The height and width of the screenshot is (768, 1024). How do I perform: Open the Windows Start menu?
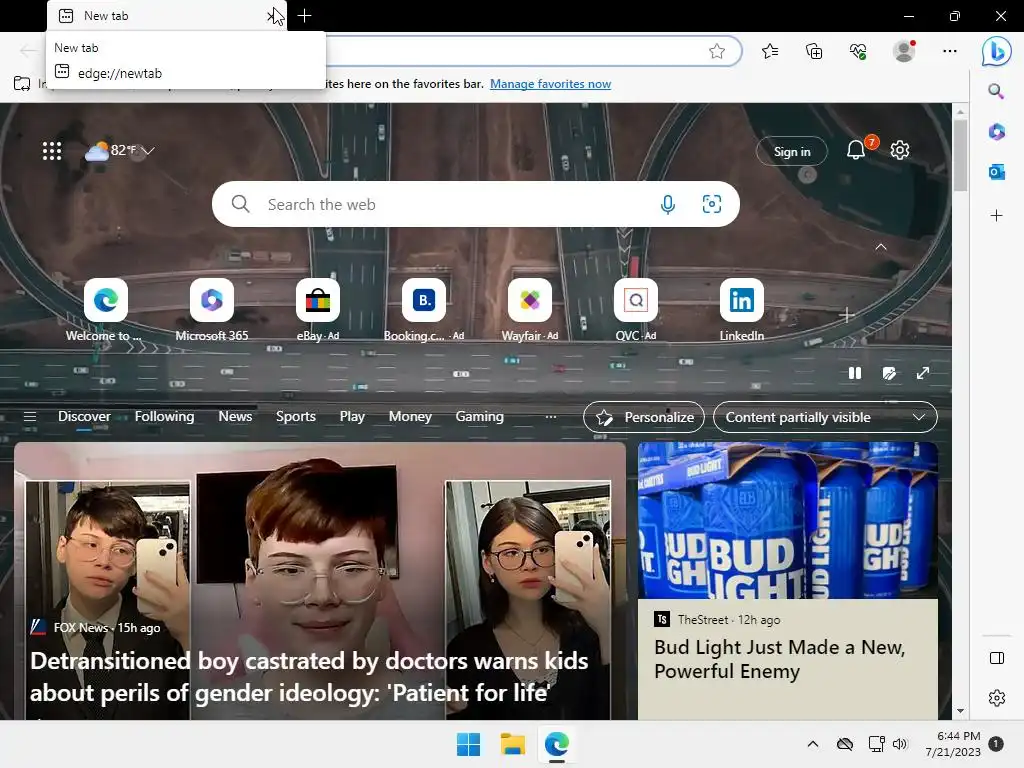tap(468, 744)
